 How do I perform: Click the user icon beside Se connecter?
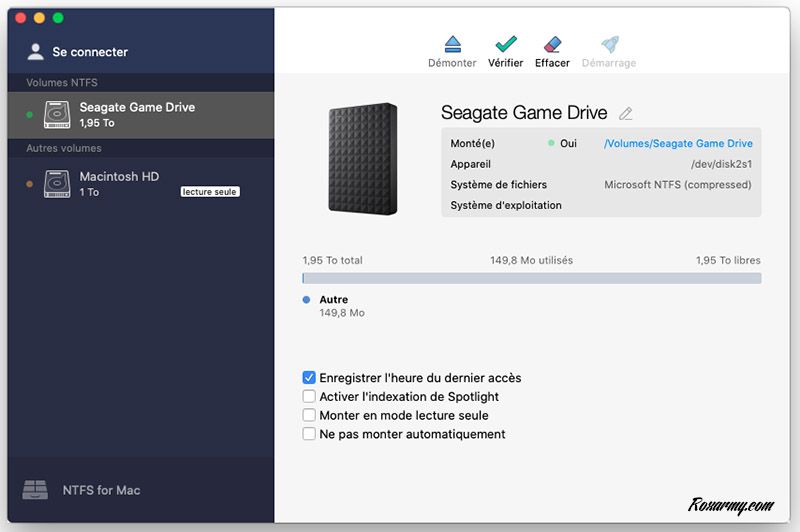pyautogui.click(x=36, y=52)
